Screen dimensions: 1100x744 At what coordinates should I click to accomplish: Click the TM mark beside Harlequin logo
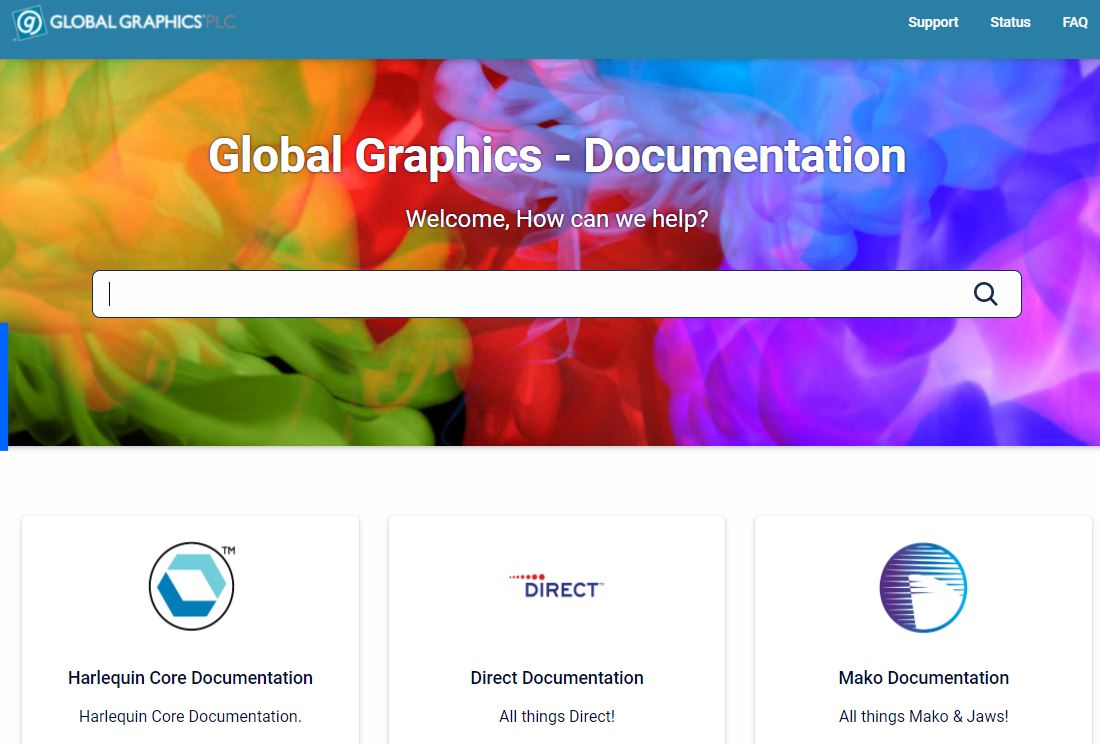(x=228, y=551)
